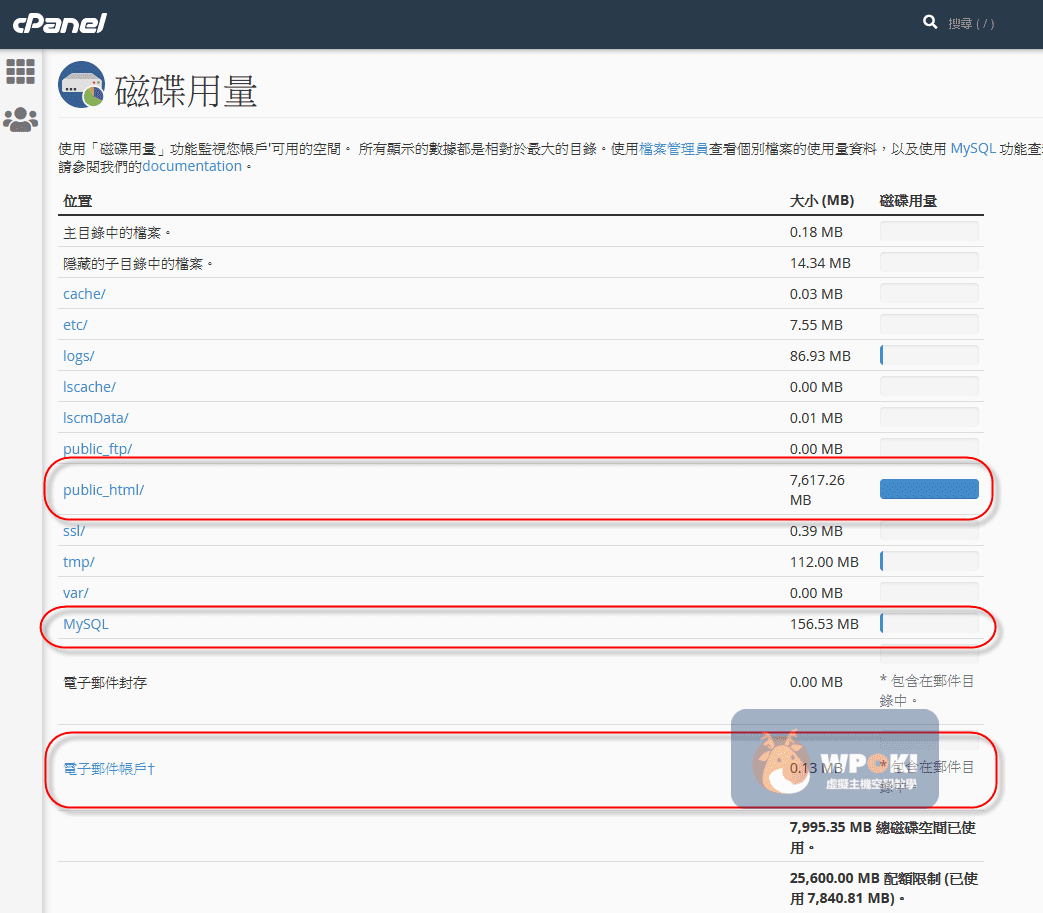Click the public_html usage progress bar
1043x913 pixels.
coord(928,489)
